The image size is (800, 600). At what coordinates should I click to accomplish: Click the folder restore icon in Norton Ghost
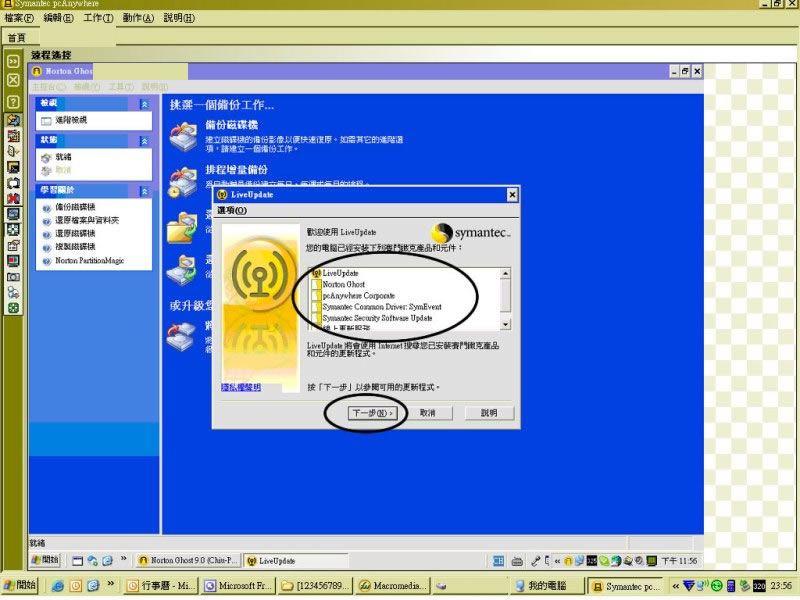(182, 228)
